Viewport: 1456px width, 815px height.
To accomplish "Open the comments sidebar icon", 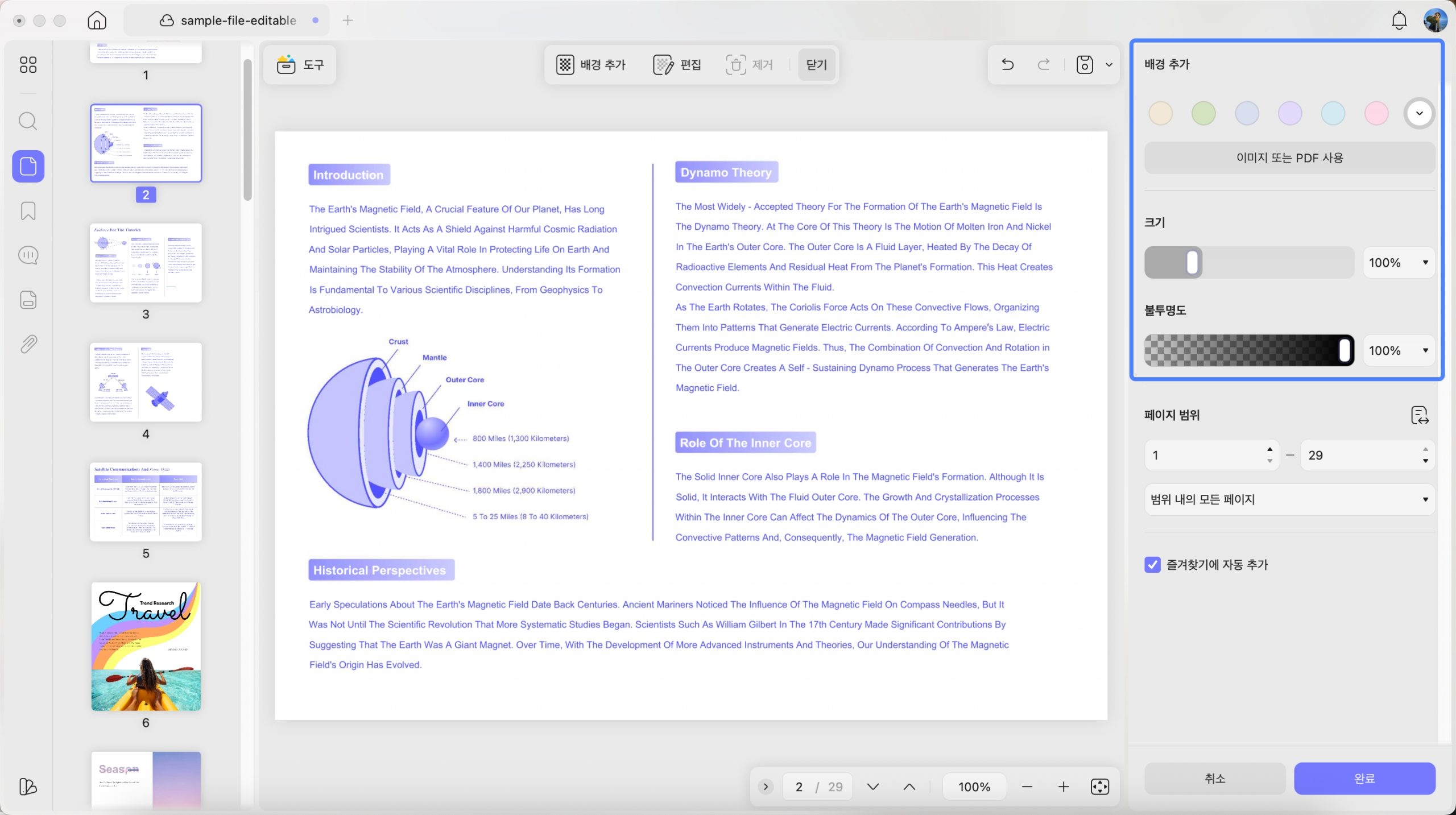I will (x=28, y=255).
